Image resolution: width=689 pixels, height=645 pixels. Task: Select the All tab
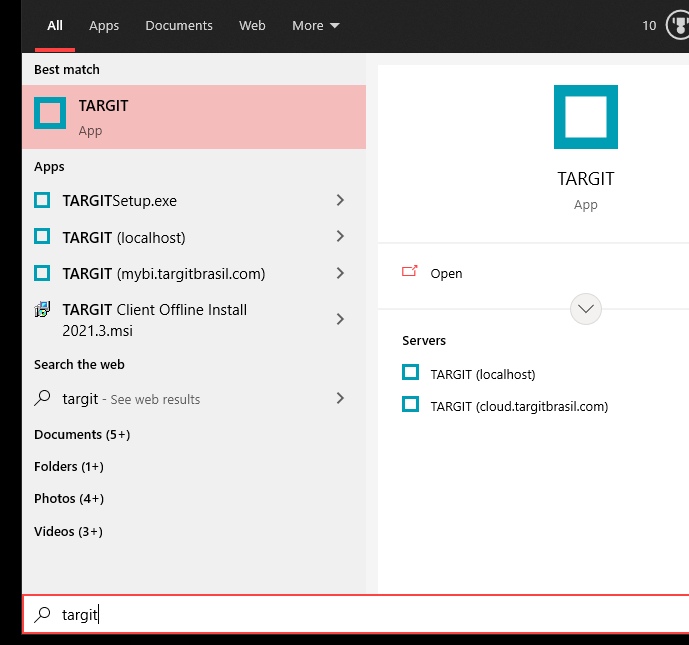click(x=55, y=25)
